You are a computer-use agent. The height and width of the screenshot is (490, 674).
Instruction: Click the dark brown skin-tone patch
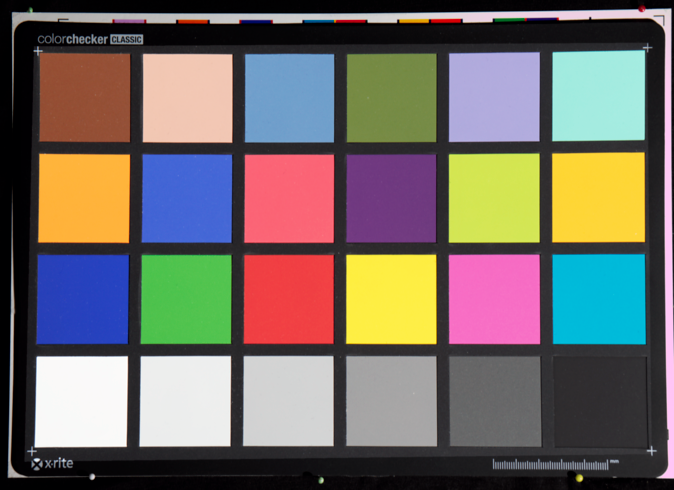85,98
